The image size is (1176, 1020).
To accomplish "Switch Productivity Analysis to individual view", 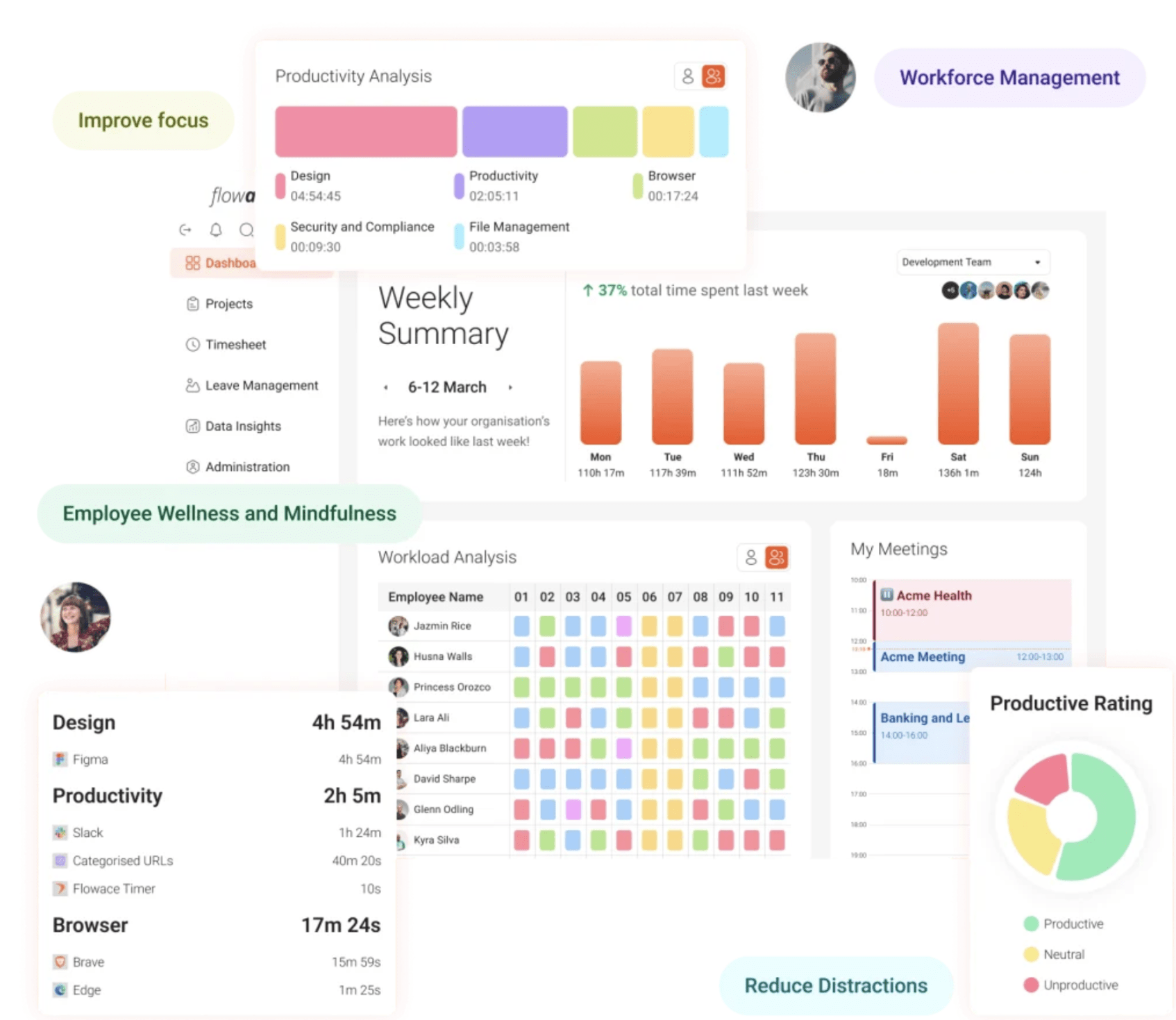I will (687, 76).
